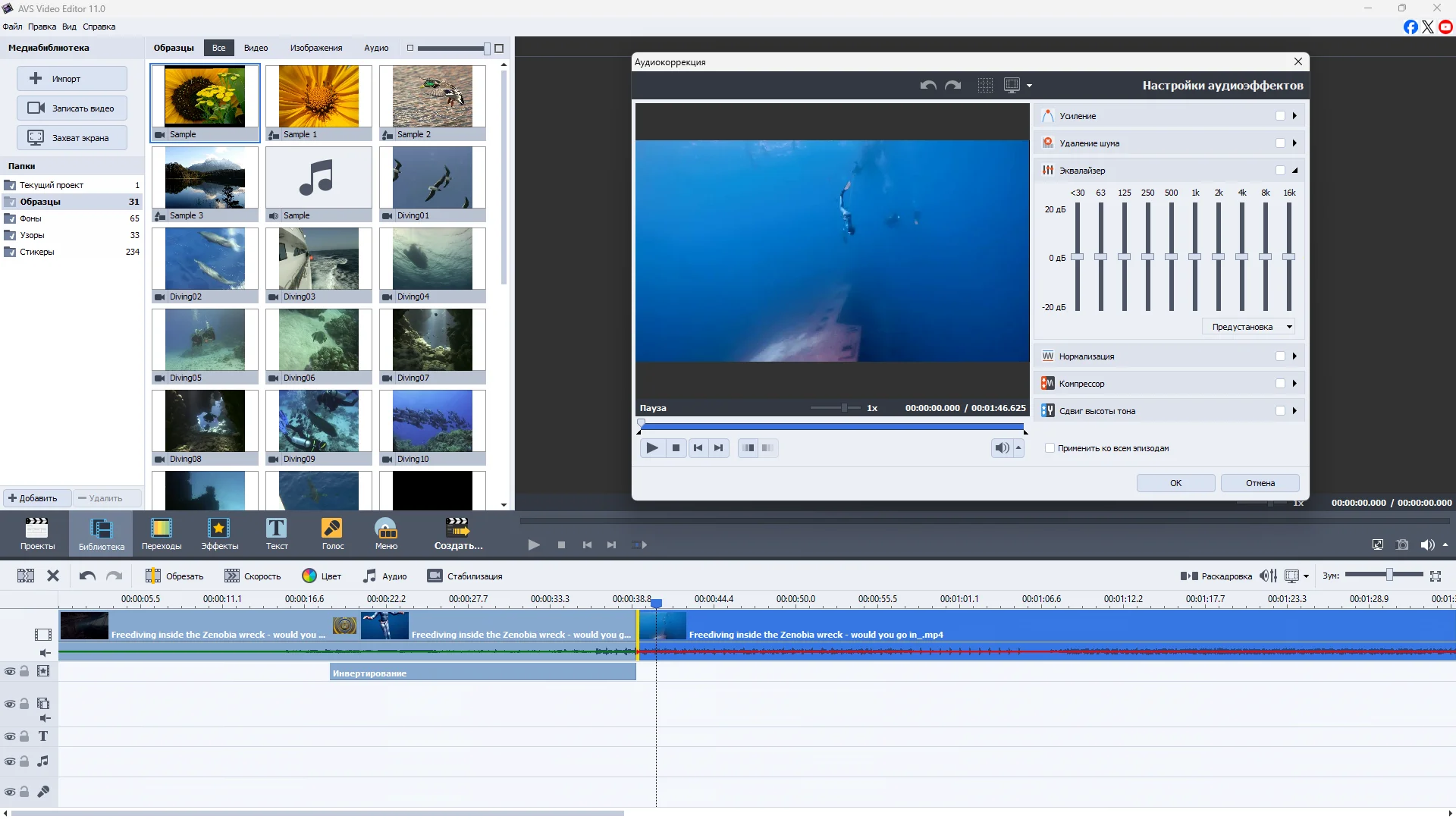Image resolution: width=1456 pixels, height=819 pixels.
Task: Open the Файл menu
Action: [x=12, y=27]
